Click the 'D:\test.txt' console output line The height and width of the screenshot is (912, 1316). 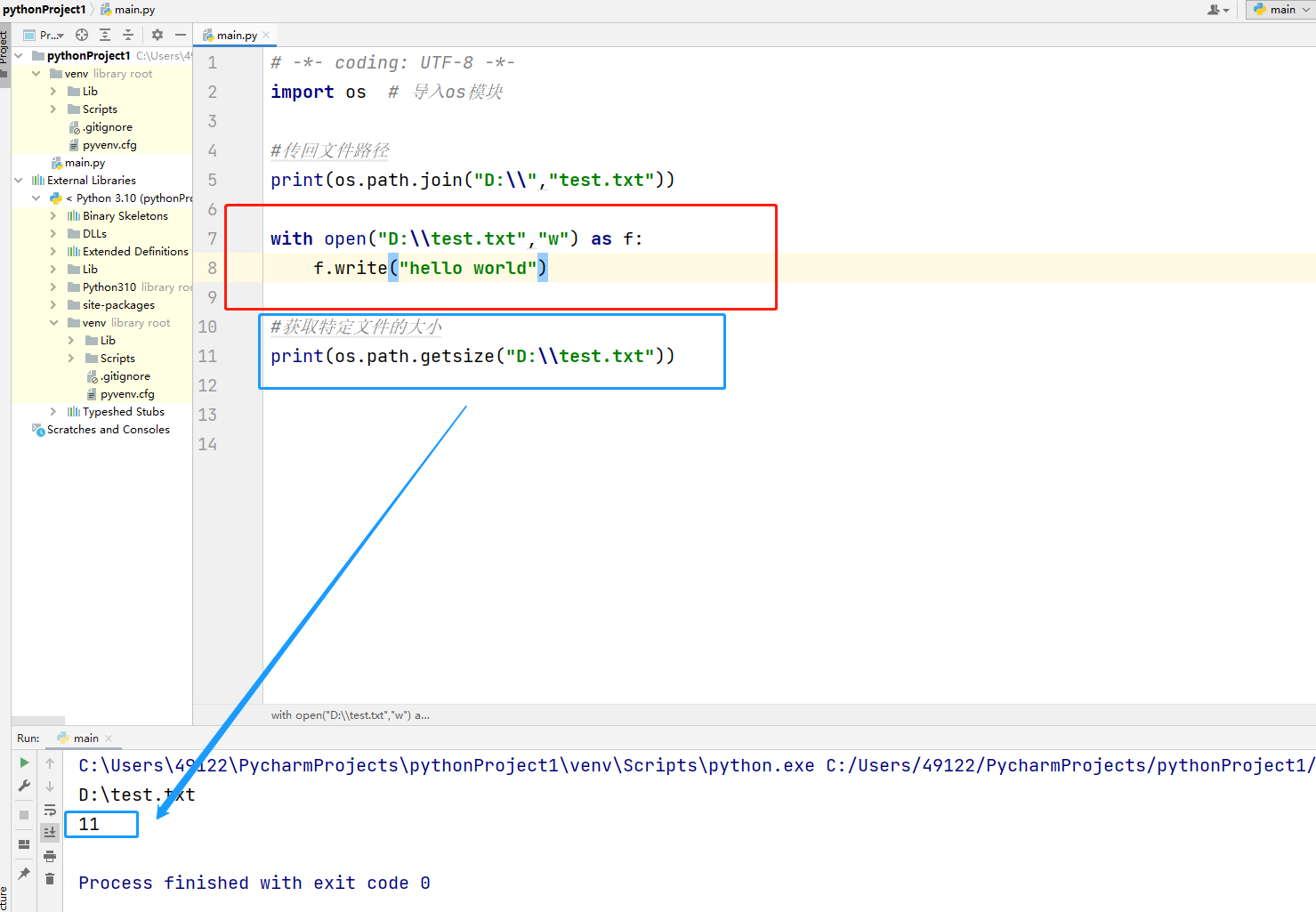pos(137,795)
